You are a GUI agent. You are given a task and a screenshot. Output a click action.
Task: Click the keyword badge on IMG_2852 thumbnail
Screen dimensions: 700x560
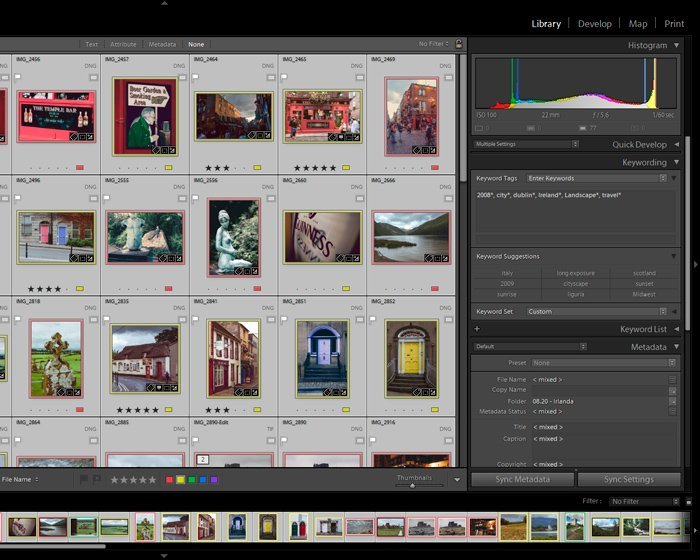pyautogui.click(x=417, y=392)
